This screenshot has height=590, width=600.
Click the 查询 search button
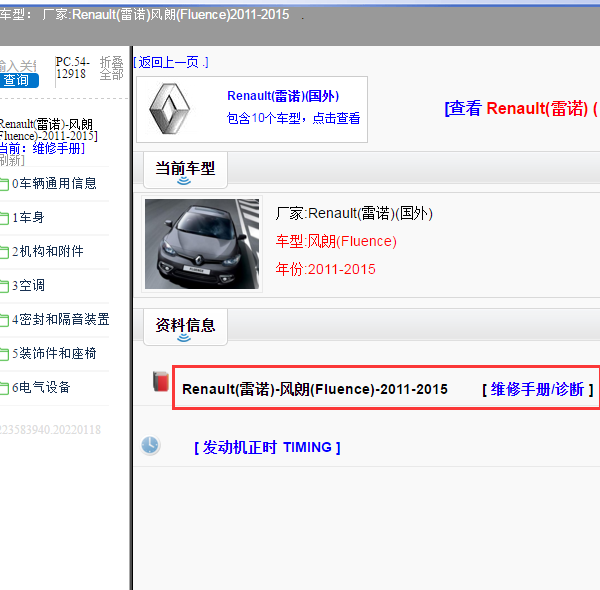[x=18, y=80]
